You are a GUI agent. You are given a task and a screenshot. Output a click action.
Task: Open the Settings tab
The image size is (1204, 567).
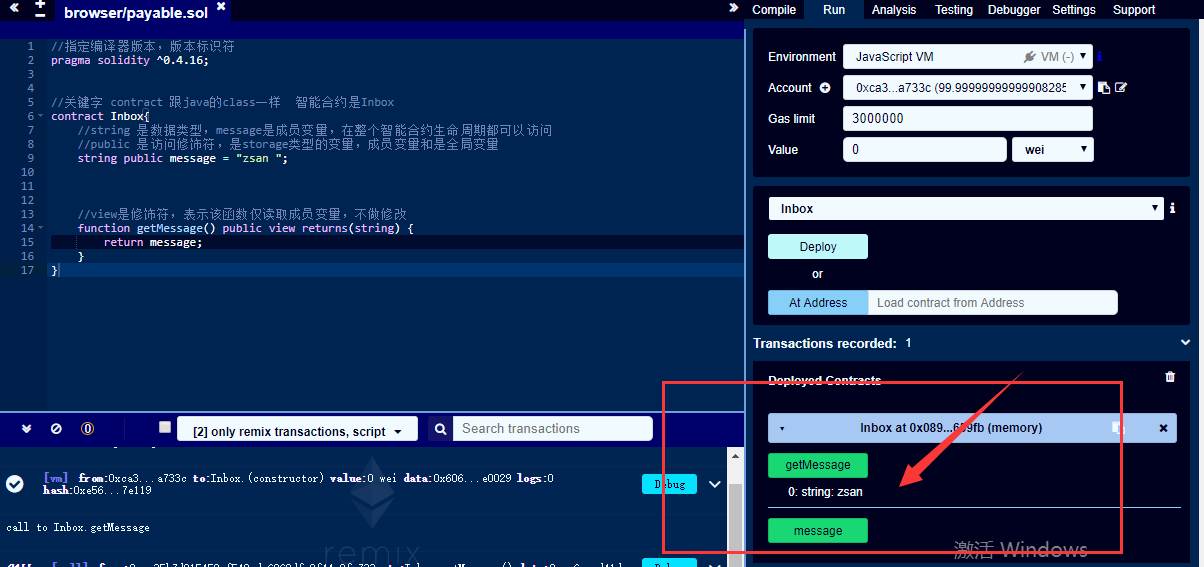click(x=1074, y=10)
